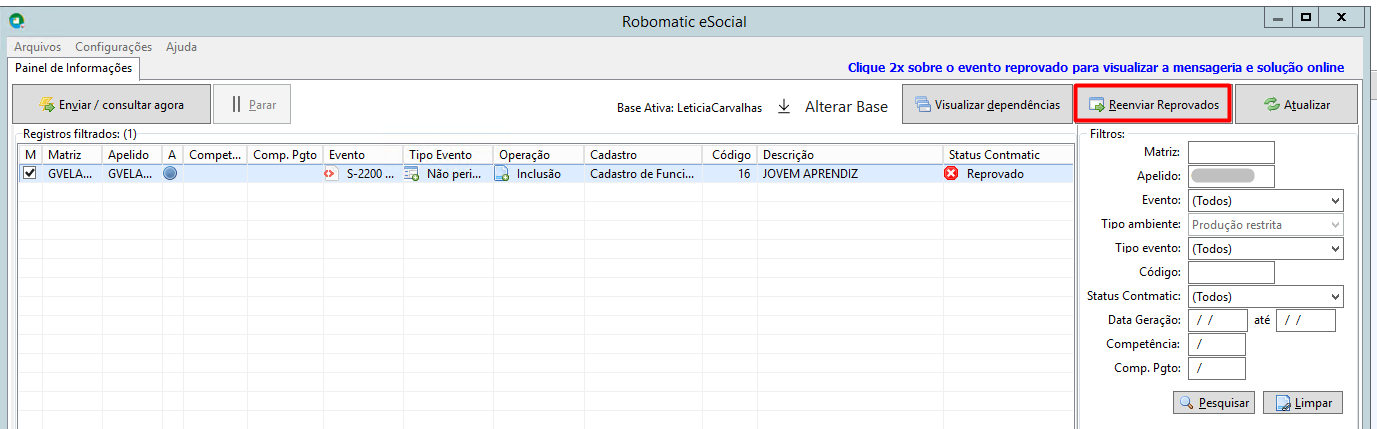Screen dimensions: 1377x429
Task: Sort by Evento column header
Action: [x=364, y=155]
